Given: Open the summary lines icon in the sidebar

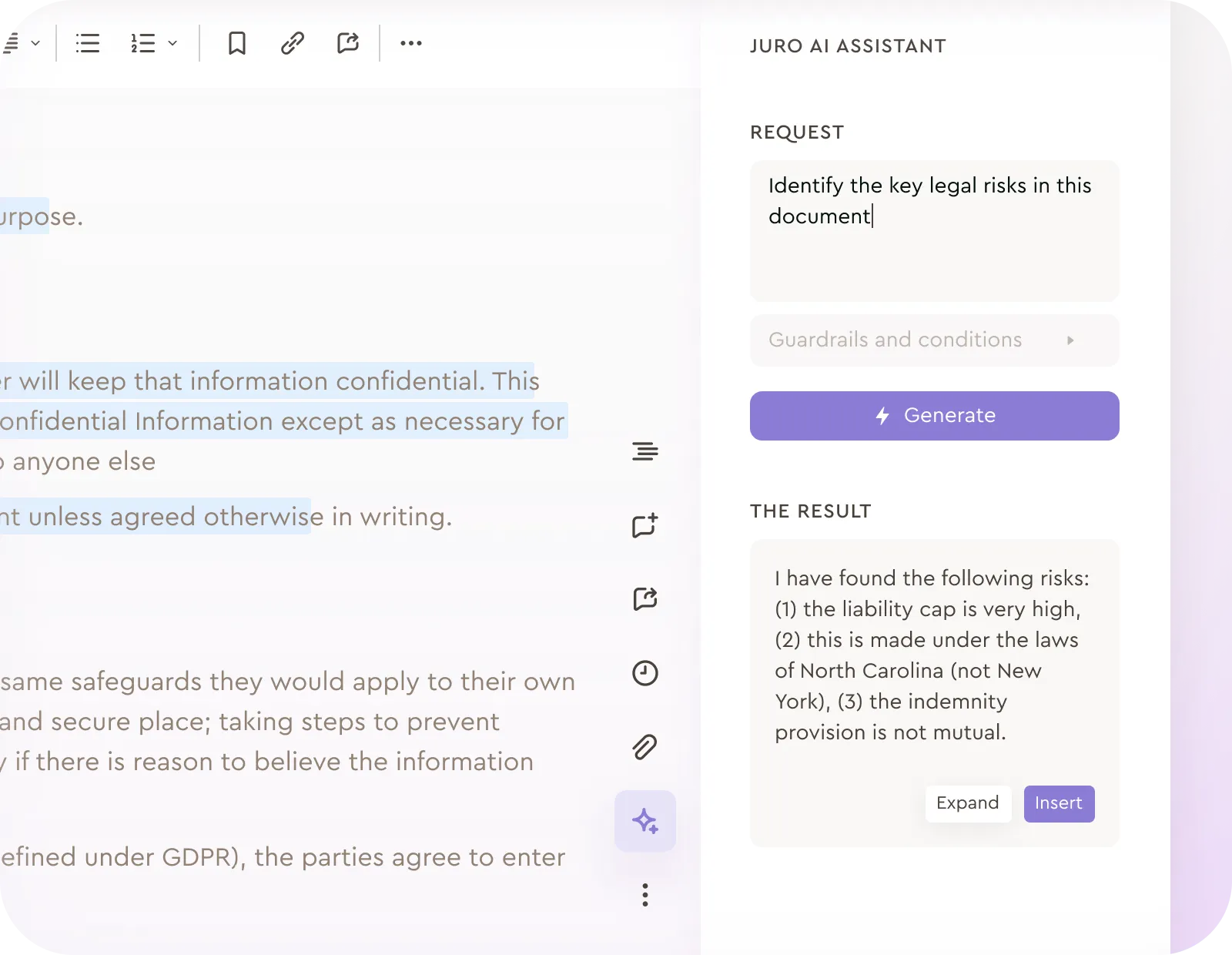Looking at the screenshot, I should 644,452.
